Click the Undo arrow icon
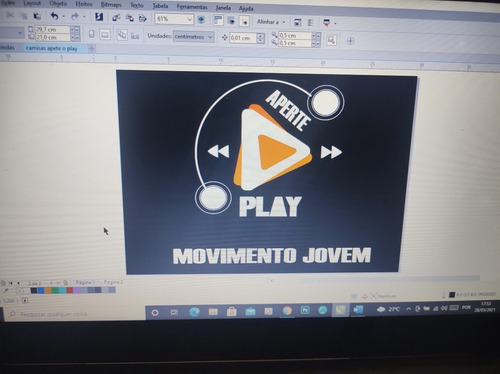 [x=54, y=16]
